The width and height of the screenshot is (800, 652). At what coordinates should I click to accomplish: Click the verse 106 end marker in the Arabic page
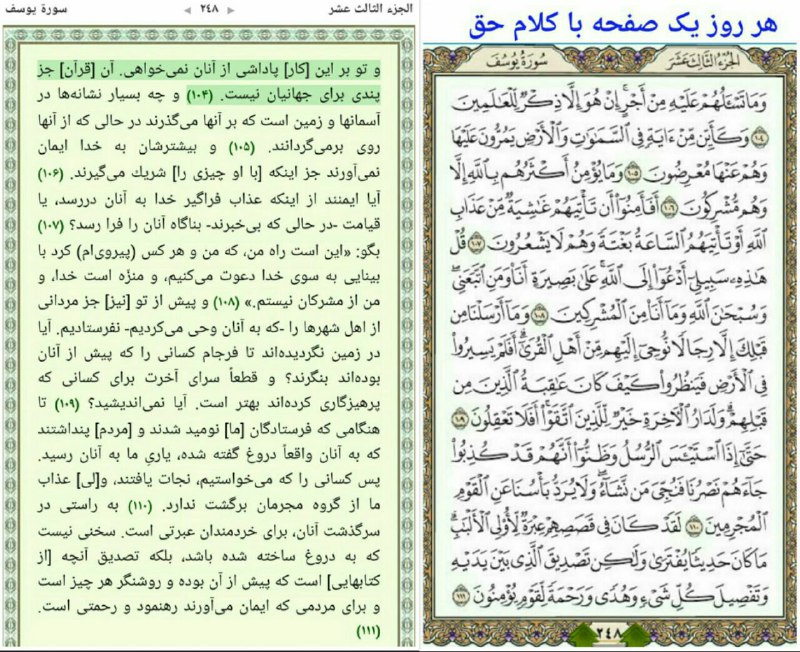667,209
